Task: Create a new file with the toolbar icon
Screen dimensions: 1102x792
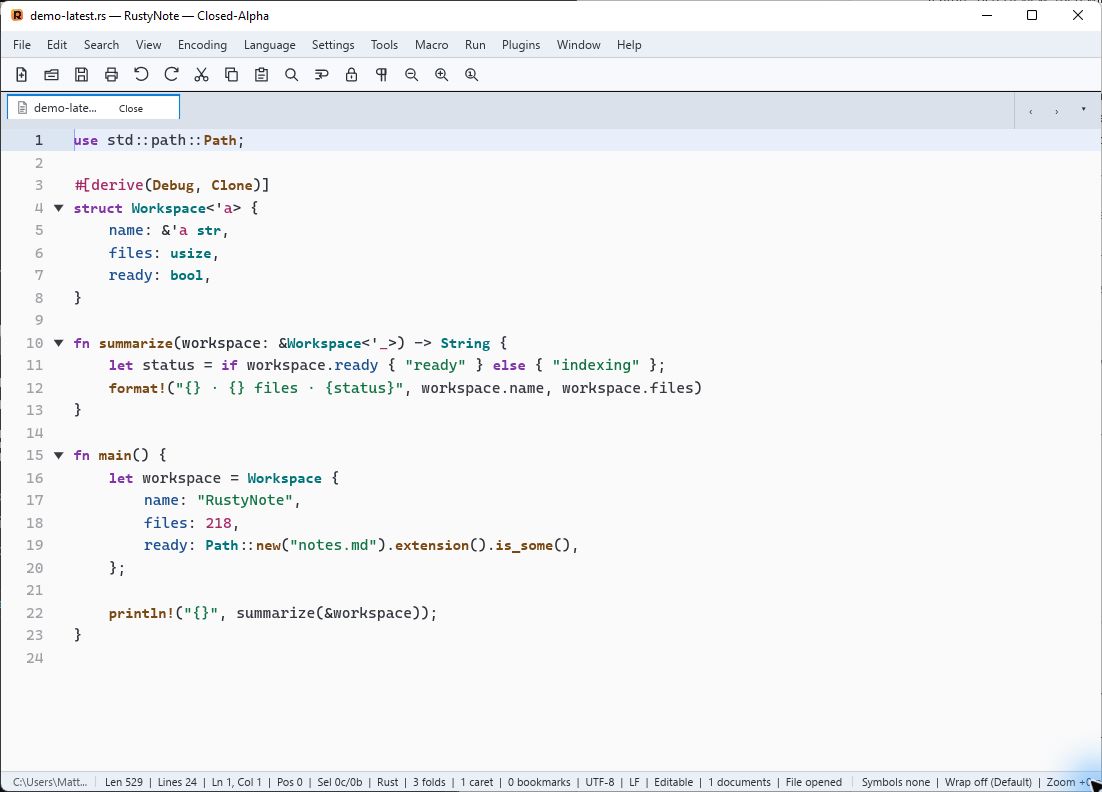Action: [22, 74]
